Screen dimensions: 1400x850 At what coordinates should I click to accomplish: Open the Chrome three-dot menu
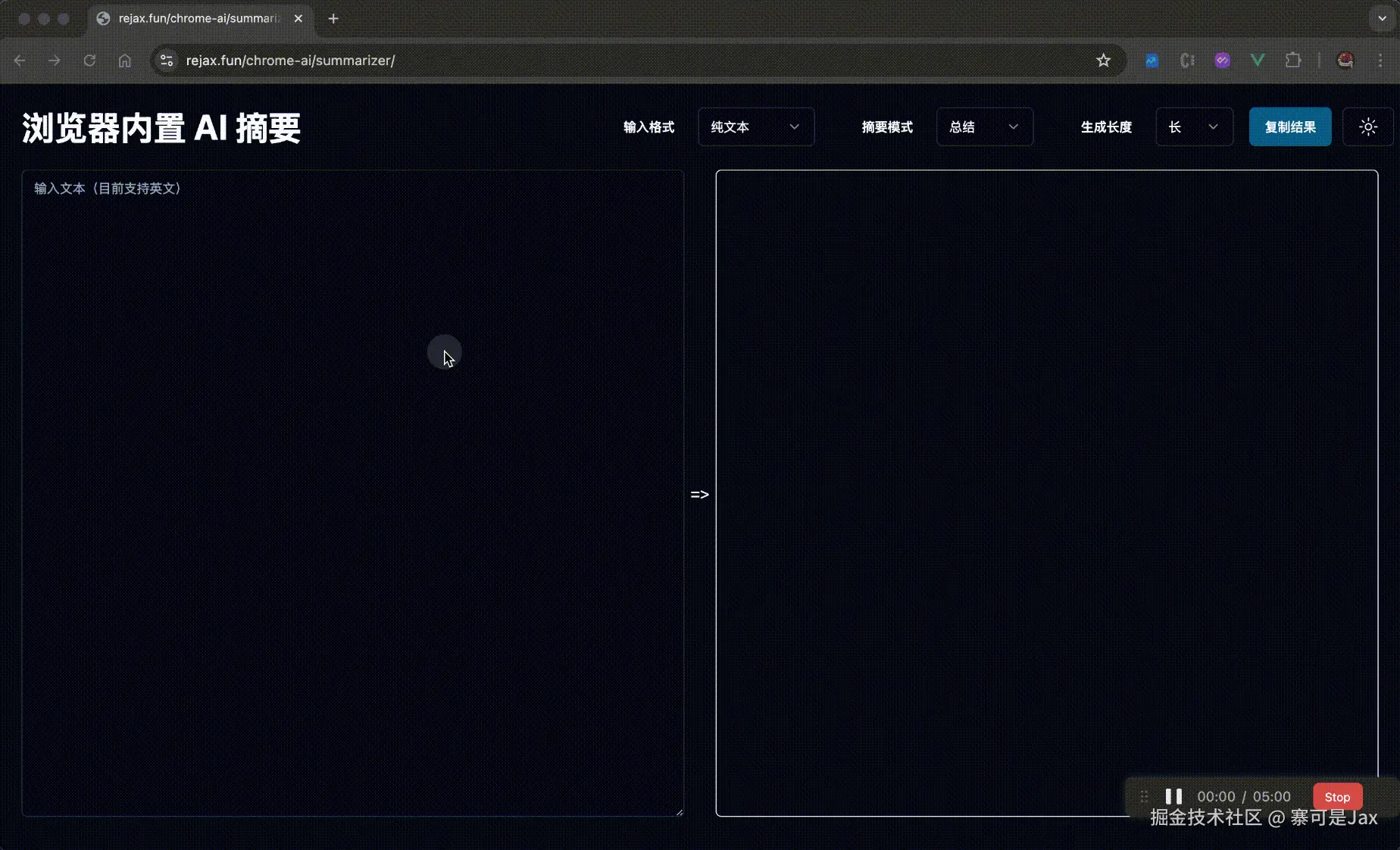pyautogui.click(x=1380, y=61)
